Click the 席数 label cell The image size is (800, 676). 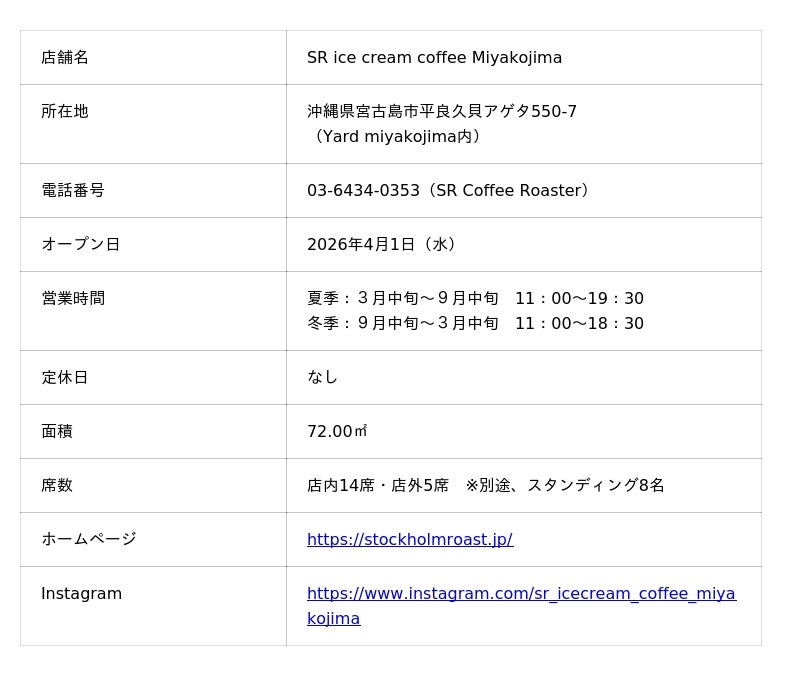click(x=57, y=486)
